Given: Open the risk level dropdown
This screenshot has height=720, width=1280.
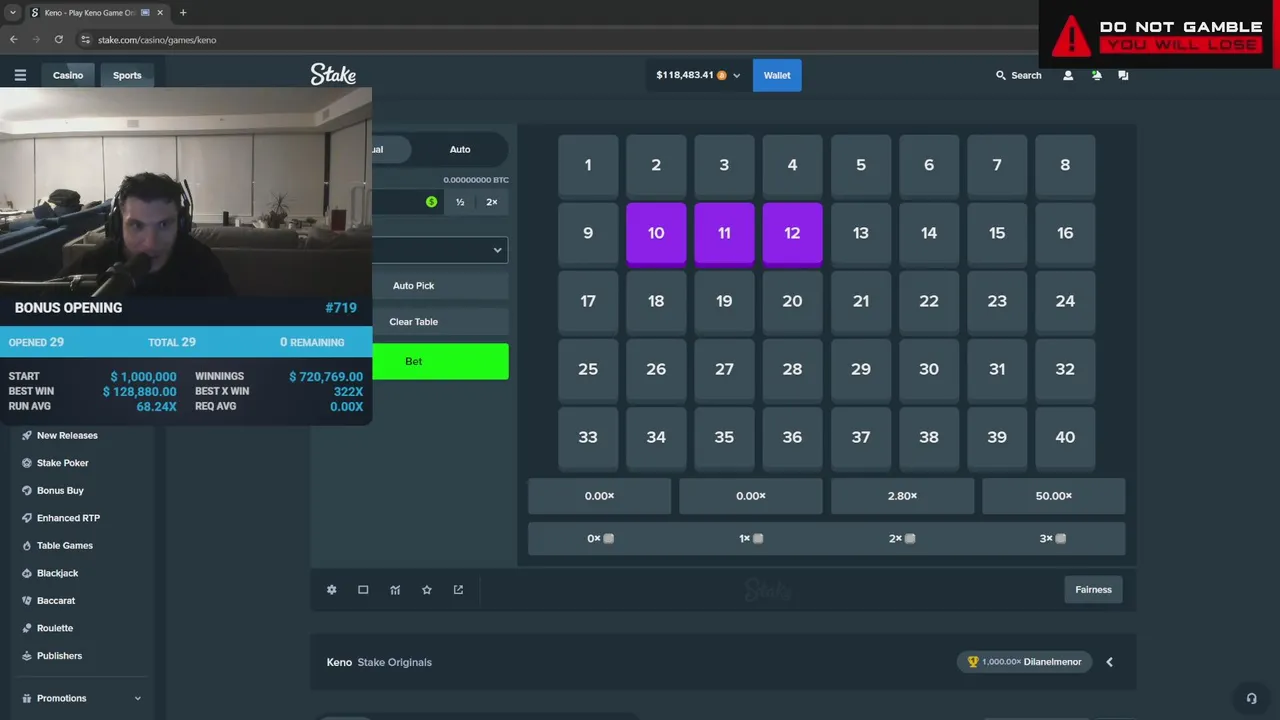Looking at the screenshot, I should click(440, 250).
